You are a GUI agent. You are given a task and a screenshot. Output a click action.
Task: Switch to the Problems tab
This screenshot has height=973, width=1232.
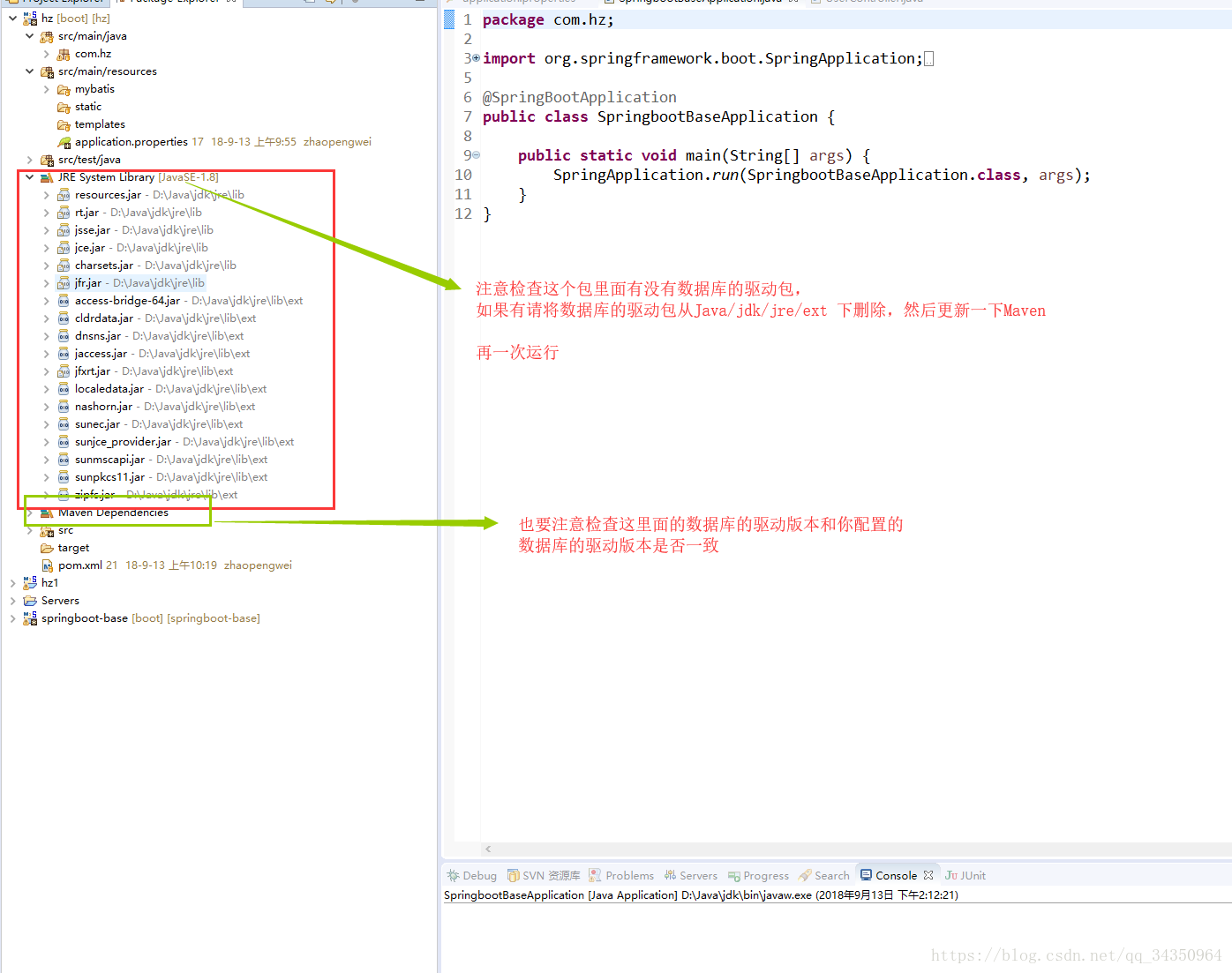click(x=621, y=875)
